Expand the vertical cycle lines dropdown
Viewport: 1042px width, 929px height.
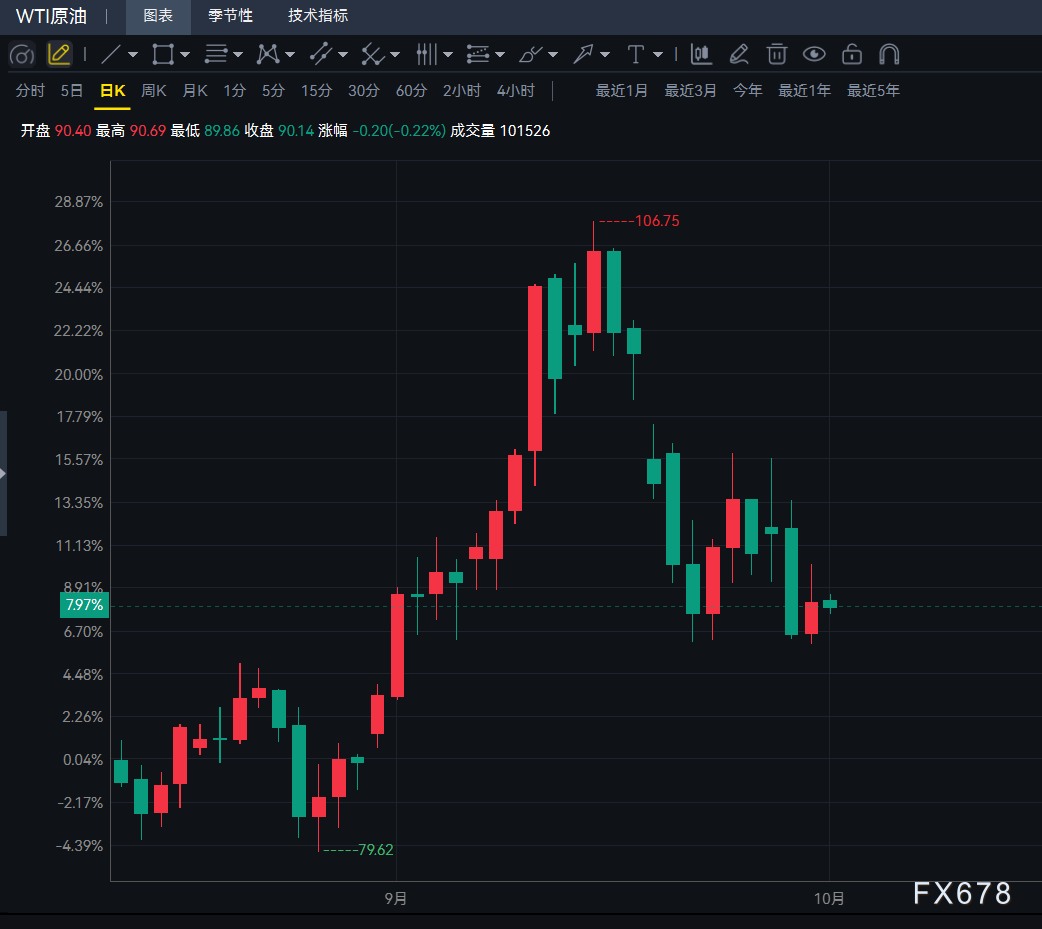(x=448, y=54)
